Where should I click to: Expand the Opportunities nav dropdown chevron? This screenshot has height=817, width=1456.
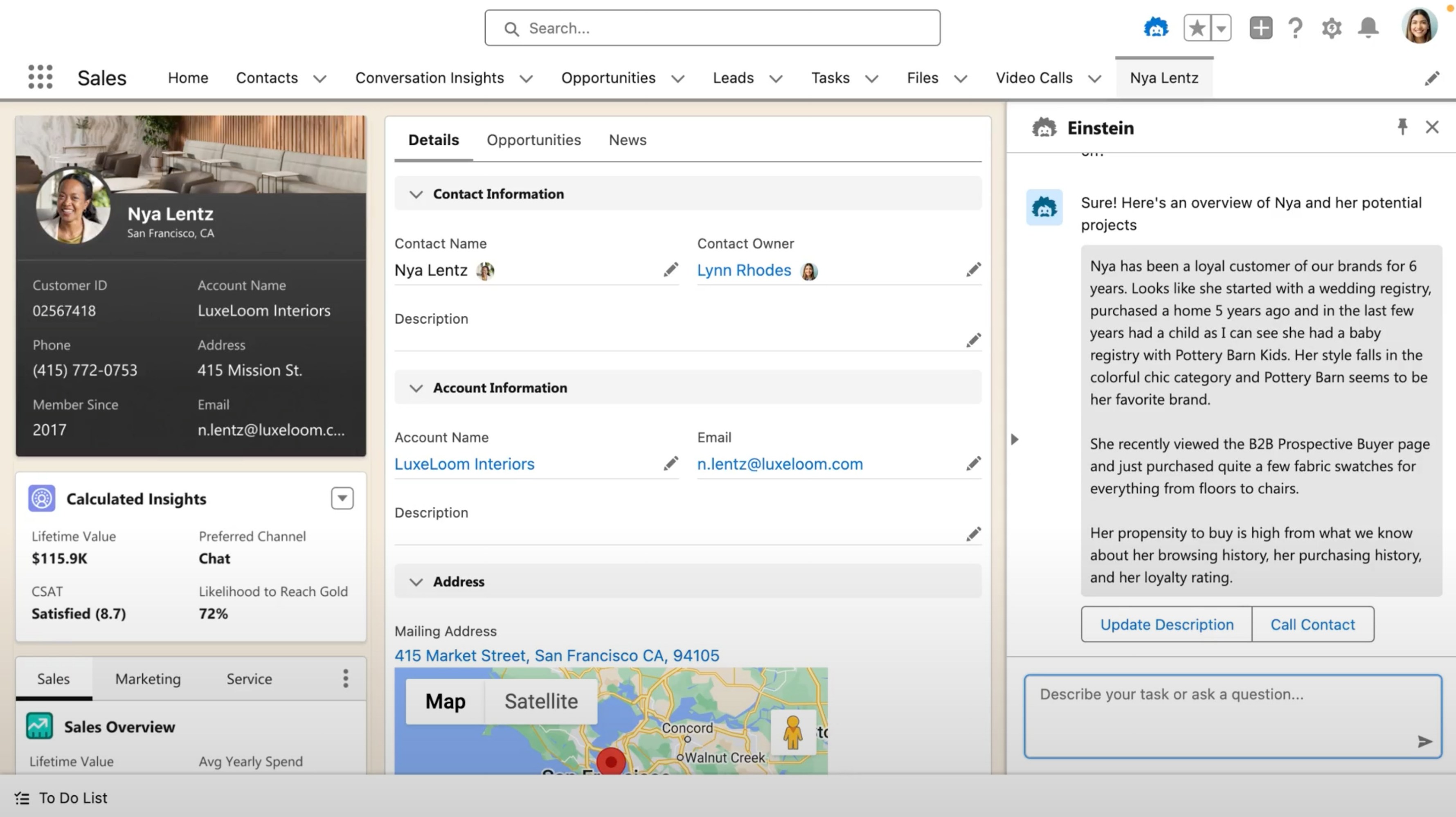click(x=678, y=79)
